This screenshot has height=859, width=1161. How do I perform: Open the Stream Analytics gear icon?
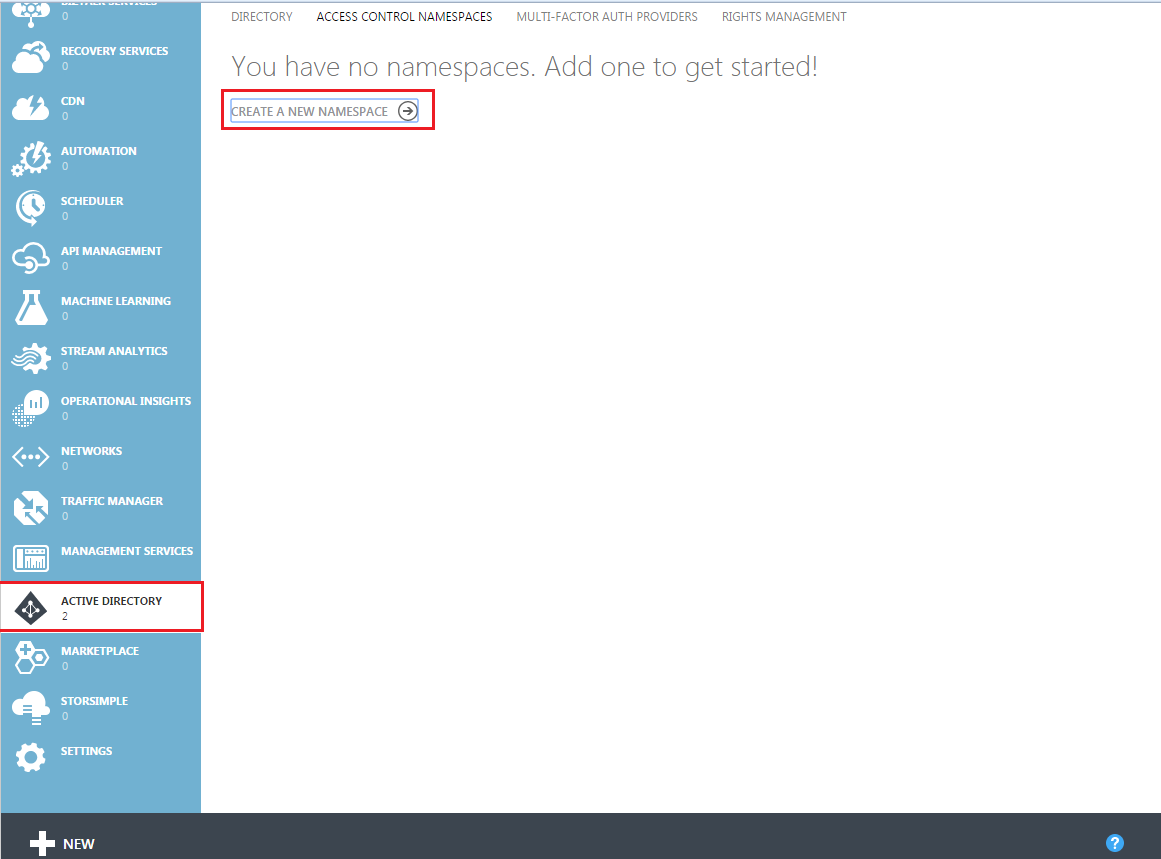pos(31,358)
